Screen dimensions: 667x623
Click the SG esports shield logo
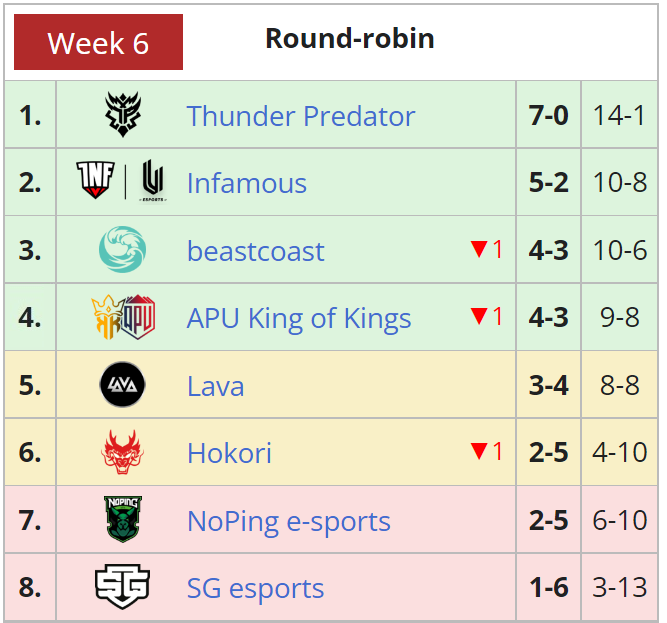click(x=123, y=586)
